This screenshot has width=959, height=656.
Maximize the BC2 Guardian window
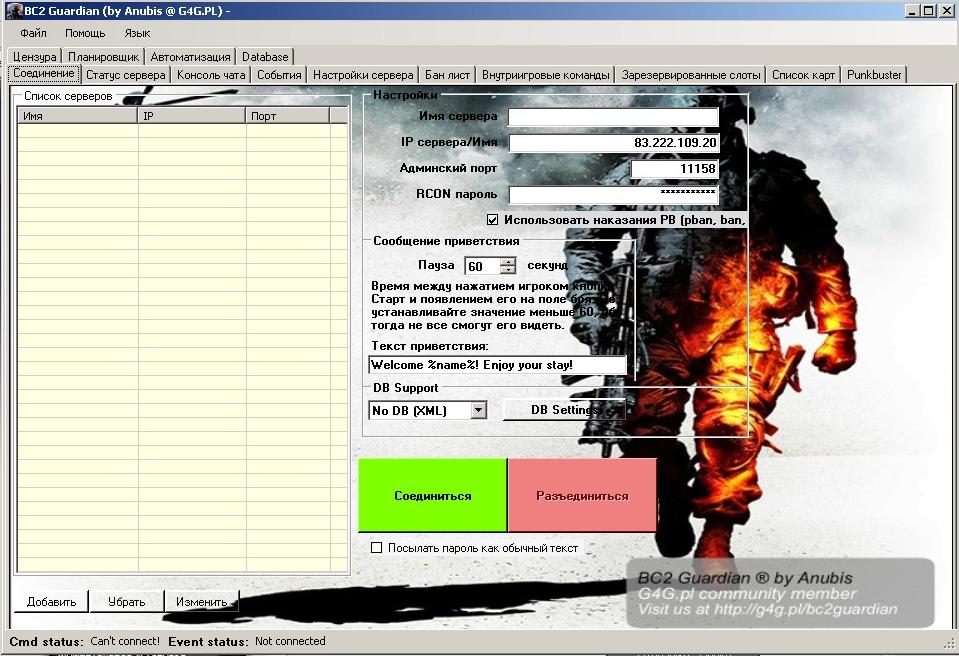928,10
